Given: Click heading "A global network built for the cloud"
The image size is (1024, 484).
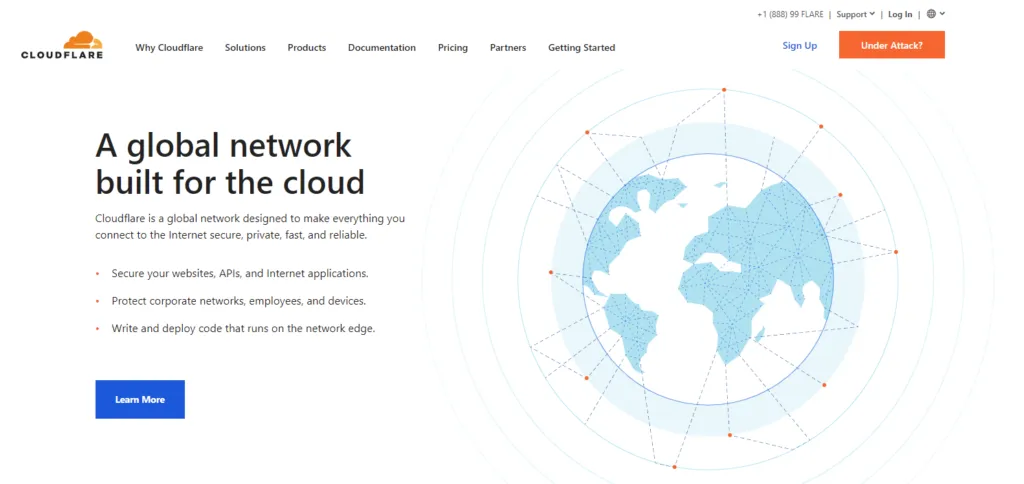Looking at the screenshot, I should 230,164.
